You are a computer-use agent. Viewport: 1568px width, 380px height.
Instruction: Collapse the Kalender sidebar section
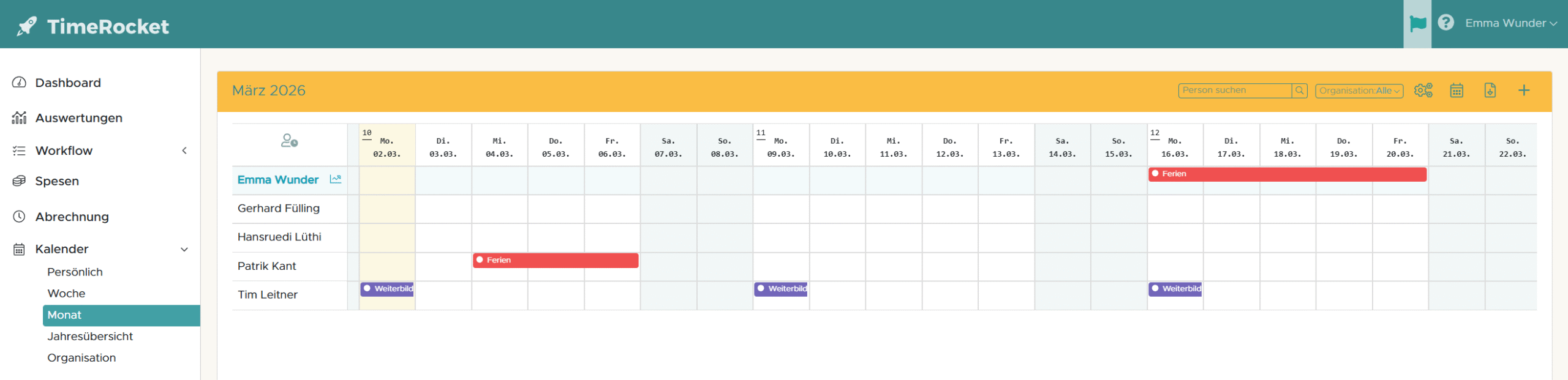pyautogui.click(x=184, y=249)
